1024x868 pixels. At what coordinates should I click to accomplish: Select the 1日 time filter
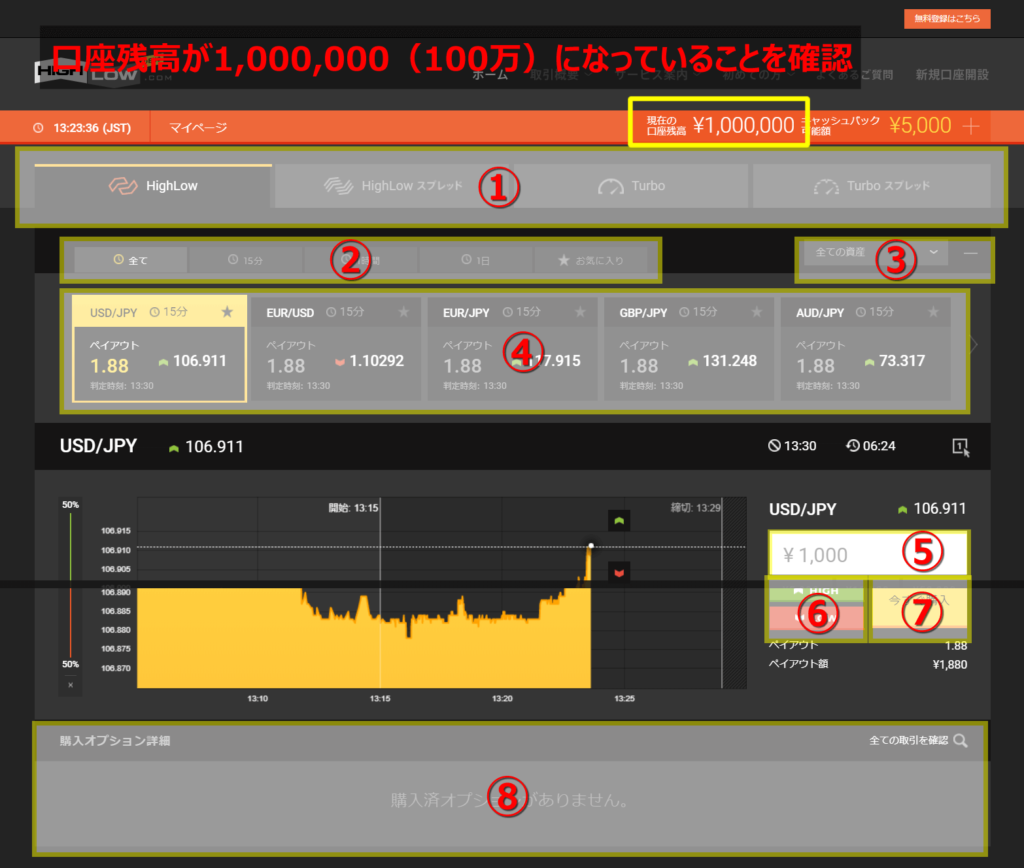475,260
